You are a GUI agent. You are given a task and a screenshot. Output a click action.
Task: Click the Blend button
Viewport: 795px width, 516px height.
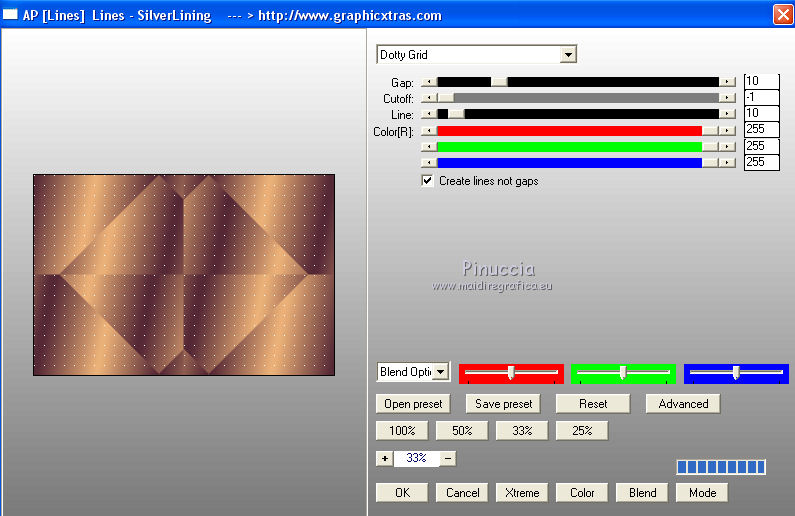[x=642, y=493]
